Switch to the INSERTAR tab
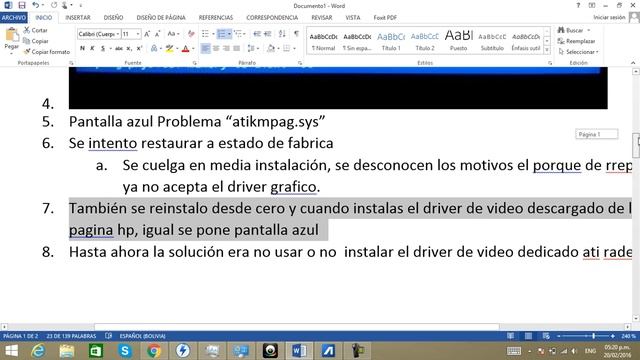This screenshot has width=640, height=360. click(78, 18)
